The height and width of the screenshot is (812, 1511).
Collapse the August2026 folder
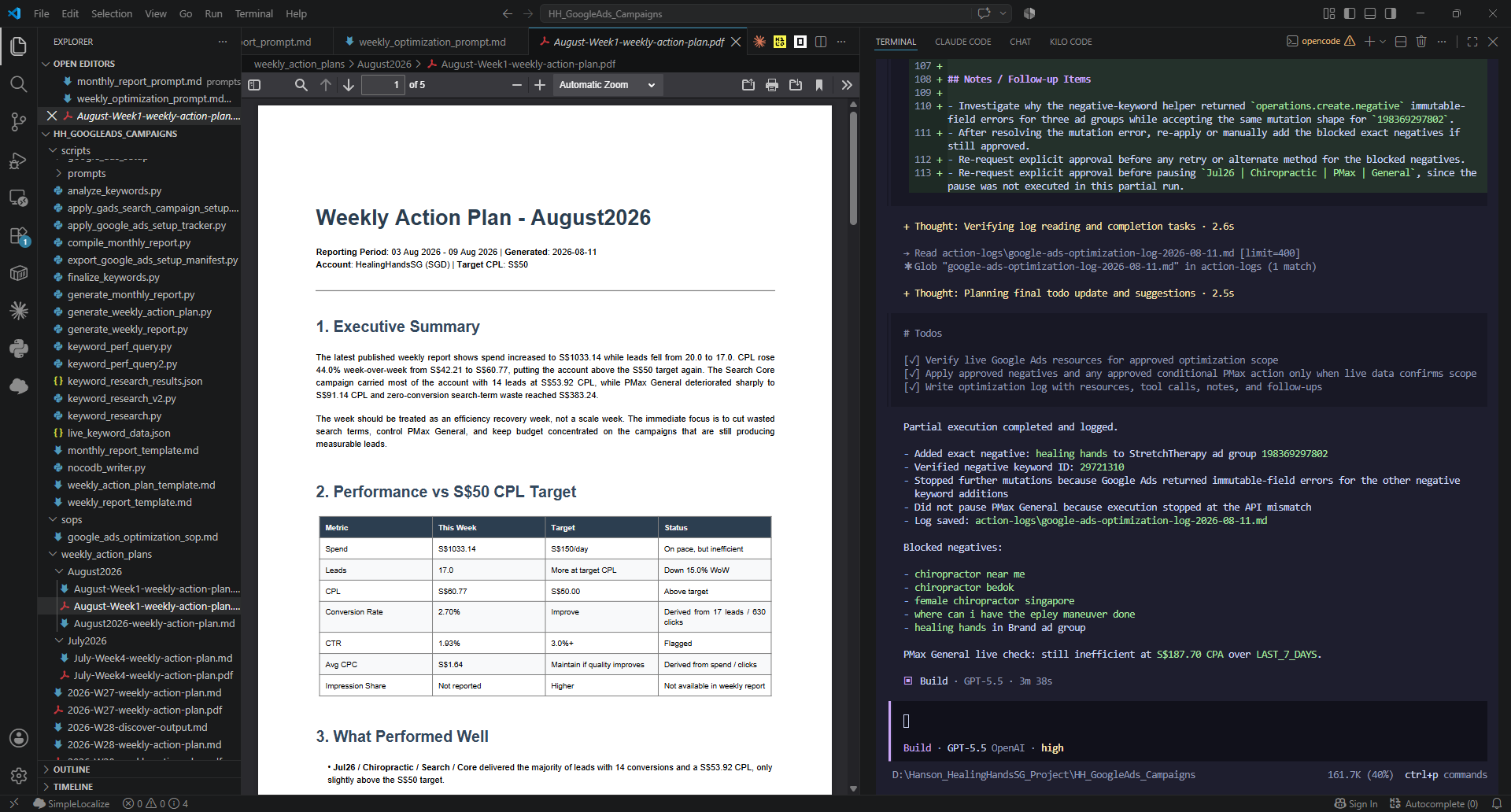point(94,571)
